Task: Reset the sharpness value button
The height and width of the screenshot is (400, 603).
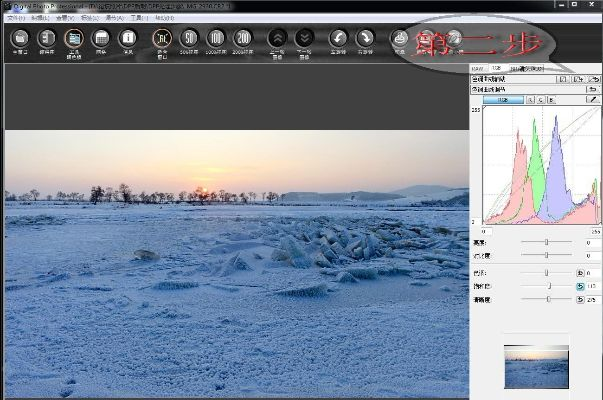Action: point(580,300)
